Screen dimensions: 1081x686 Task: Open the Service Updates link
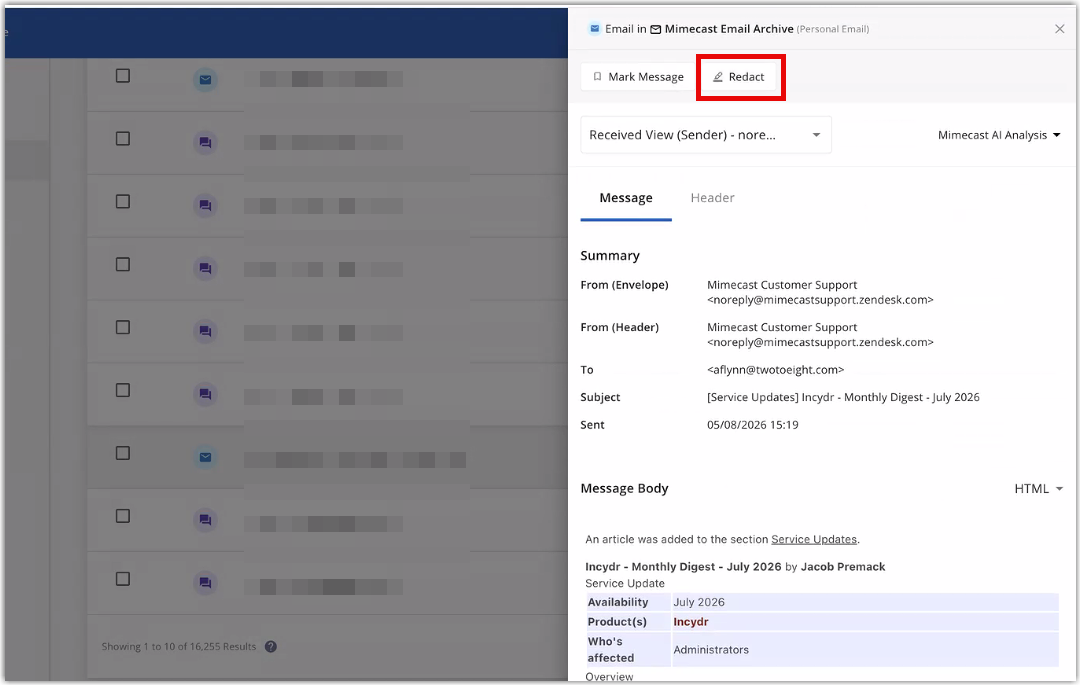[x=814, y=540]
